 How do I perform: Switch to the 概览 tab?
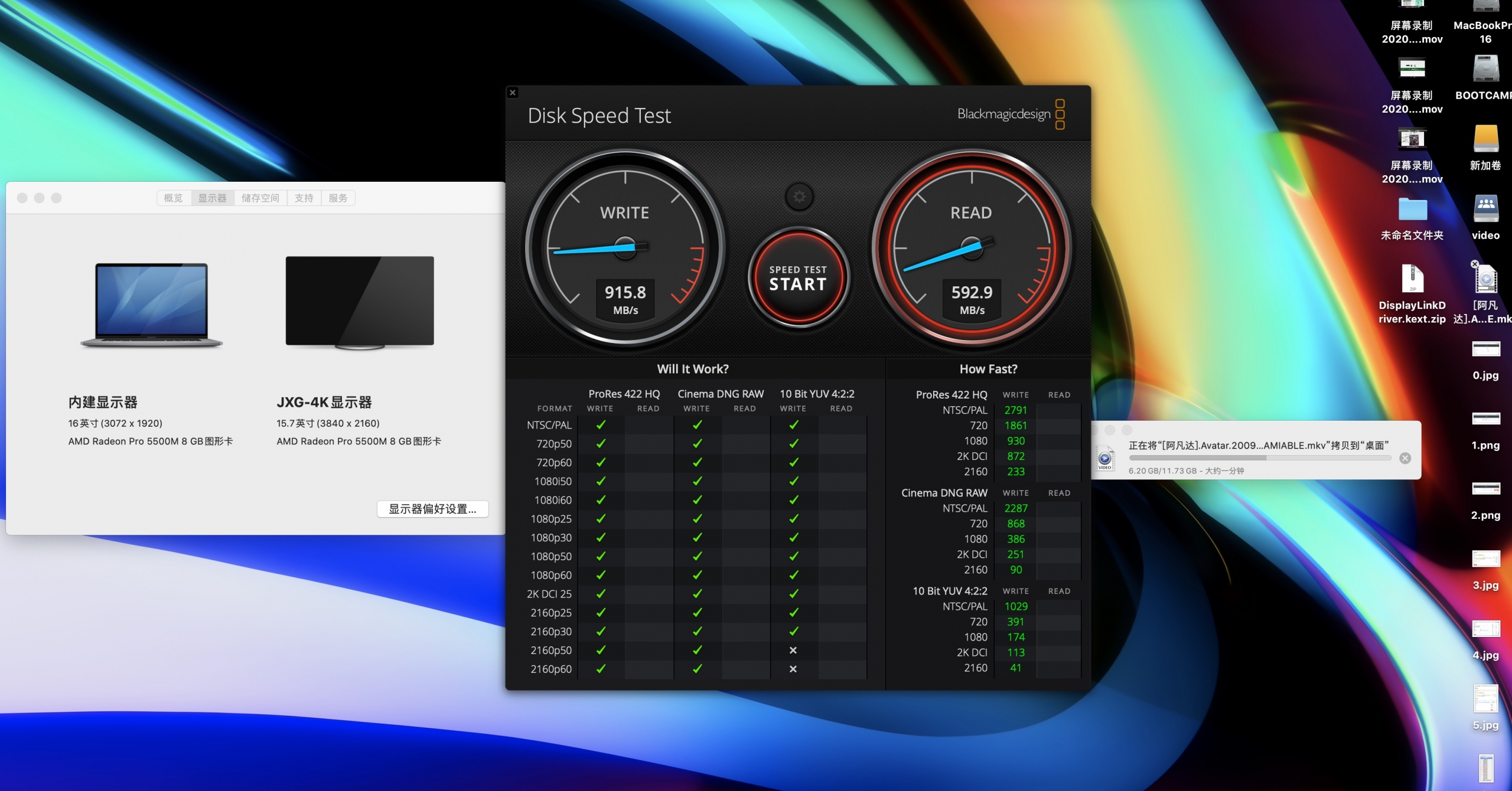173,198
